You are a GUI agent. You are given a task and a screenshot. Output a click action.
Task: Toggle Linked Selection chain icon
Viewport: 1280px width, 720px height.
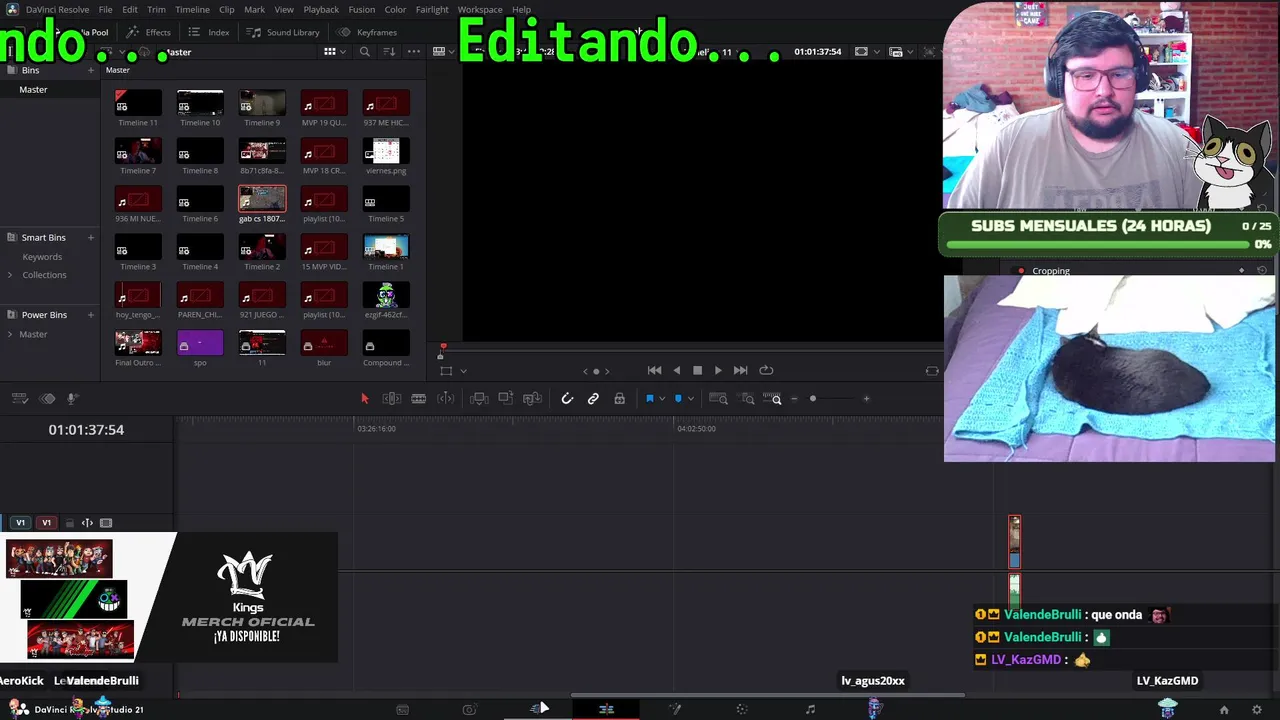[593, 399]
